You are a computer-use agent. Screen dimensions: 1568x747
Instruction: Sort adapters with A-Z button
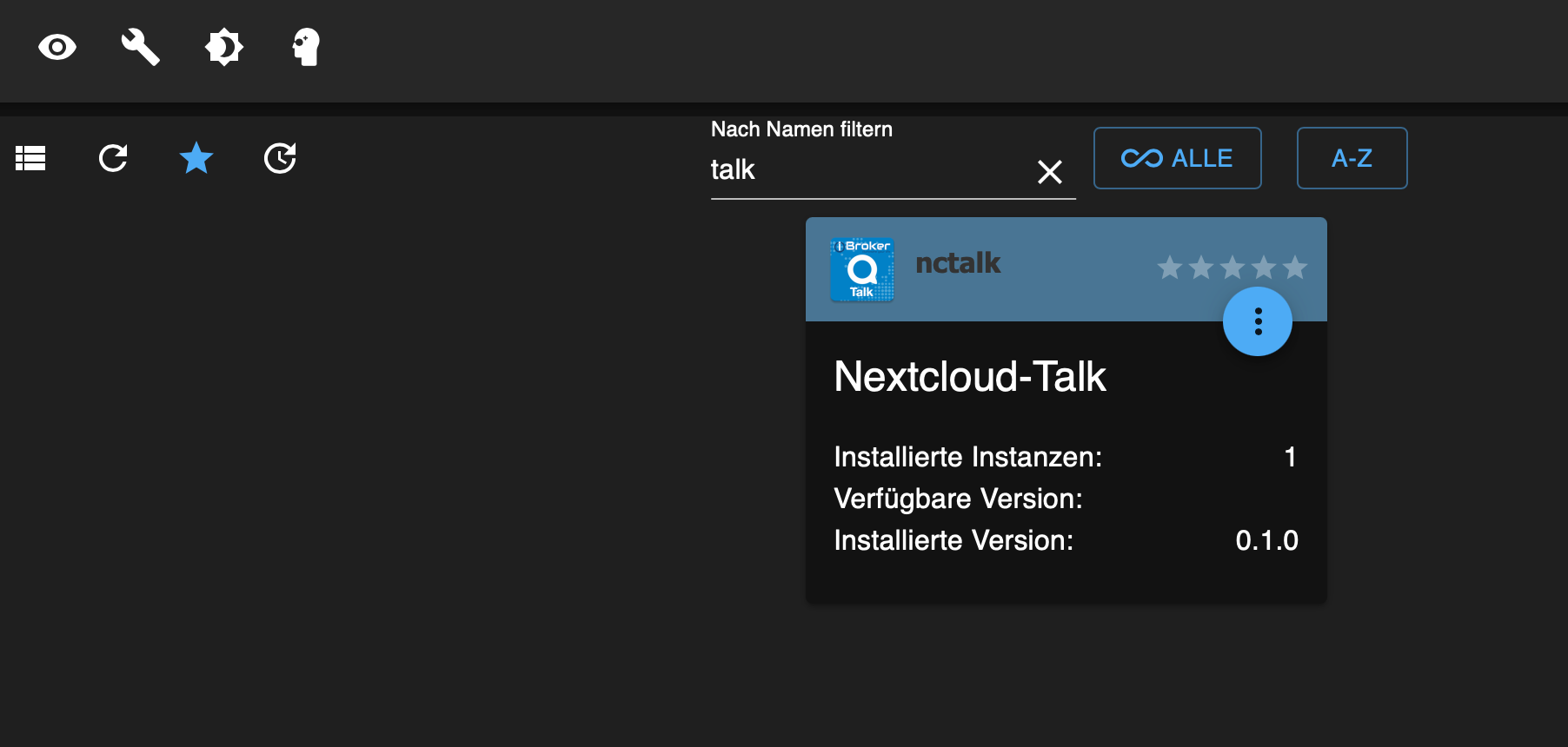tap(1352, 158)
